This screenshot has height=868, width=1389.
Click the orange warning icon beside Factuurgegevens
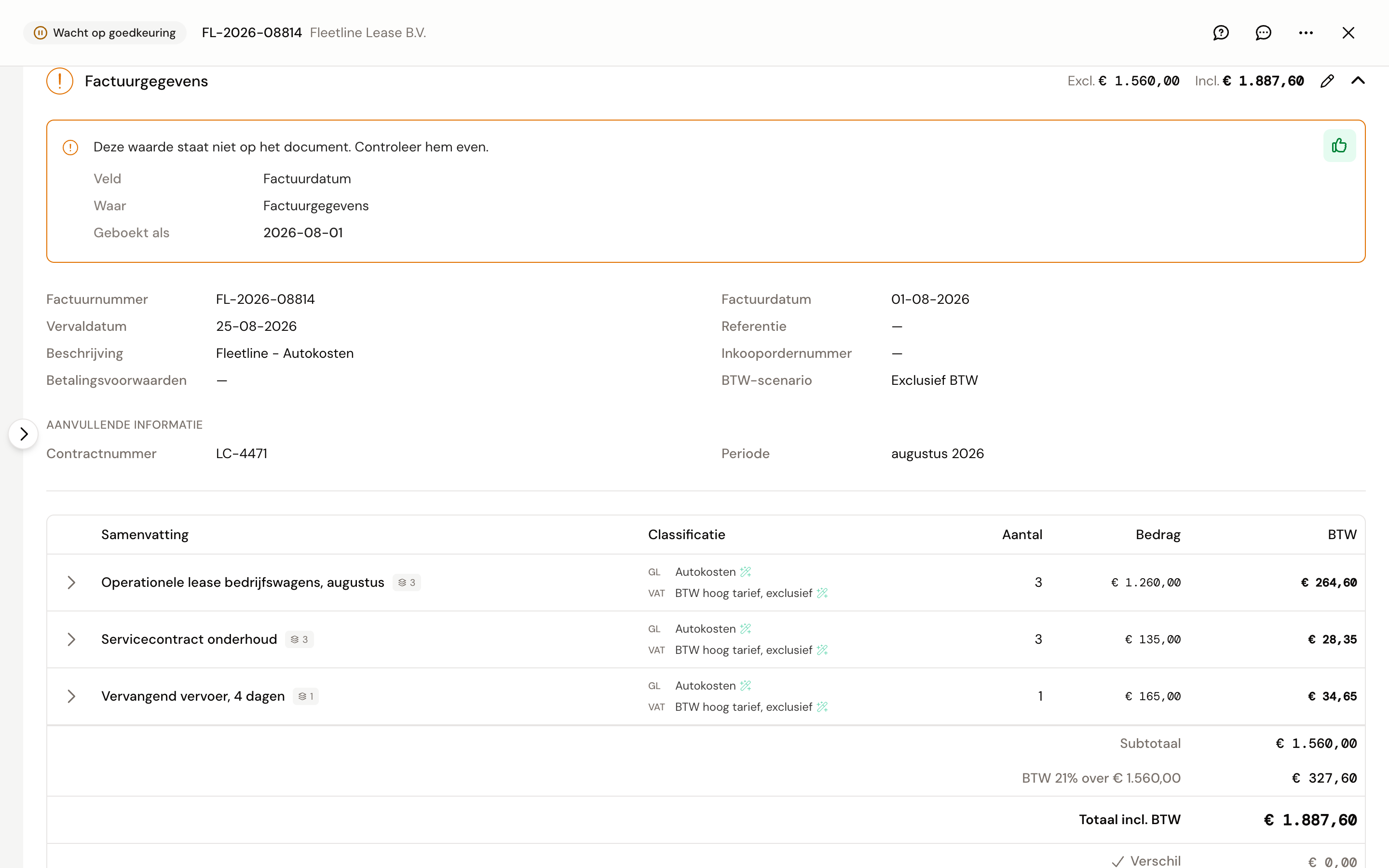tap(60, 81)
